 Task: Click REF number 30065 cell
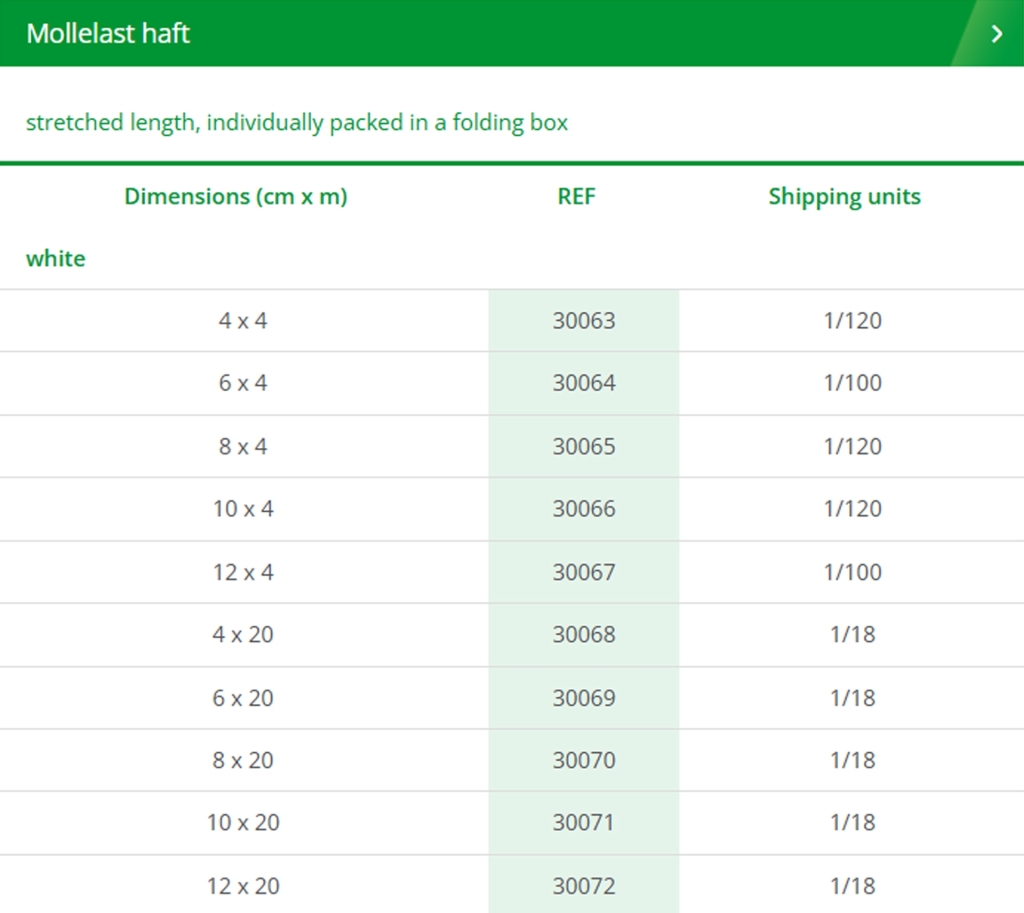[x=584, y=446]
